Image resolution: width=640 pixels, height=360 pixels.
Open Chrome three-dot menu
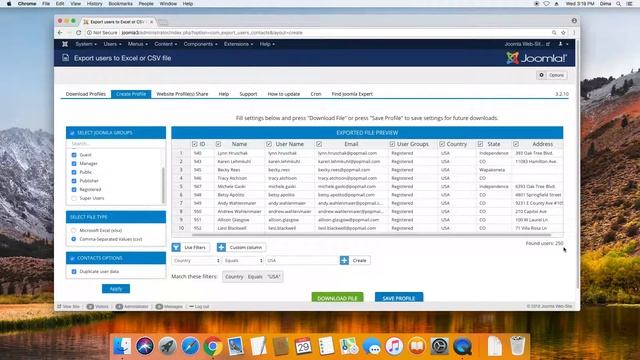tap(573, 33)
